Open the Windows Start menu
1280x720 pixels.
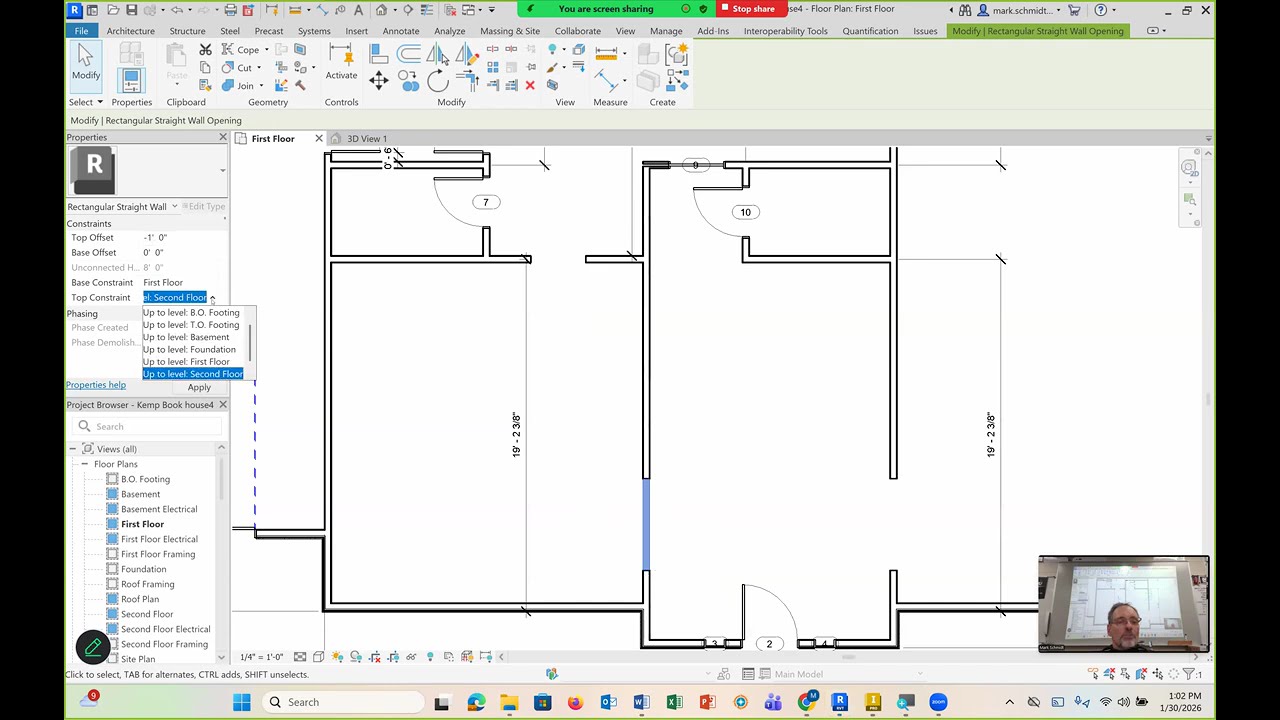pyautogui.click(x=242, y=702)
